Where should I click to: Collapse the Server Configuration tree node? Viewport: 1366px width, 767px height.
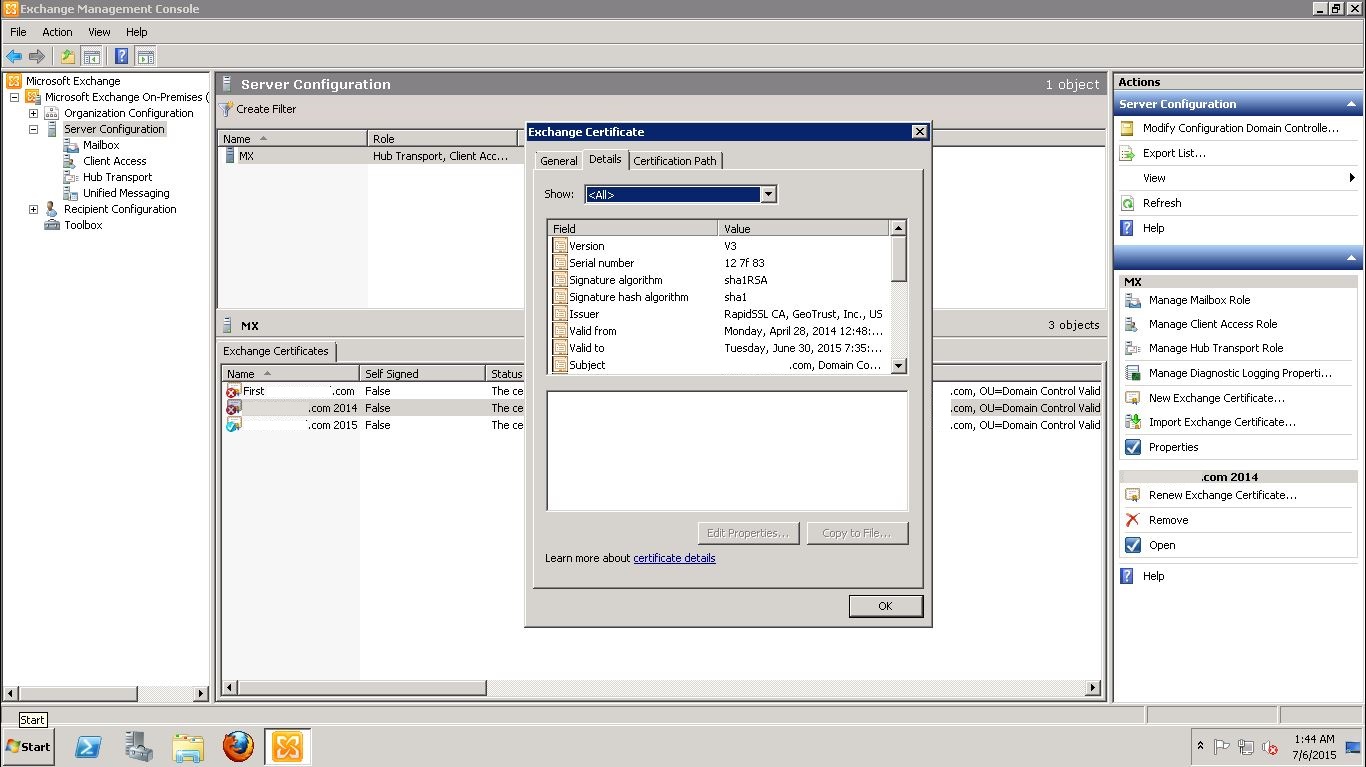(33, 129)
